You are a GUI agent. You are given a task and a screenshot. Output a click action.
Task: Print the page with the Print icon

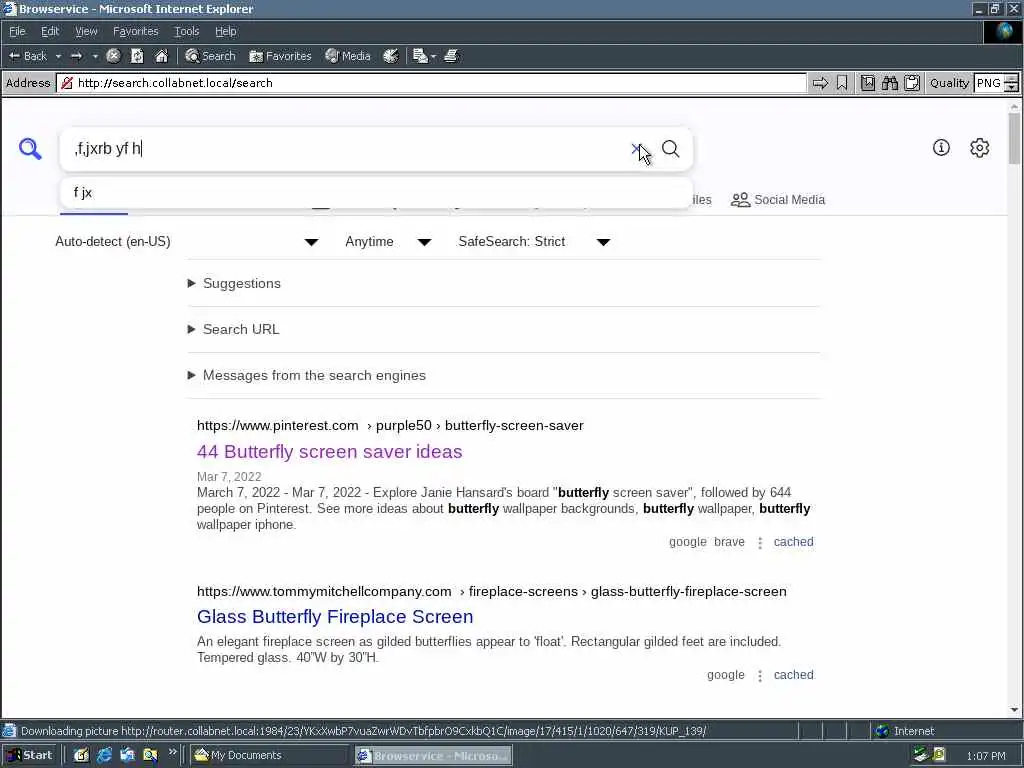point(451,56)
